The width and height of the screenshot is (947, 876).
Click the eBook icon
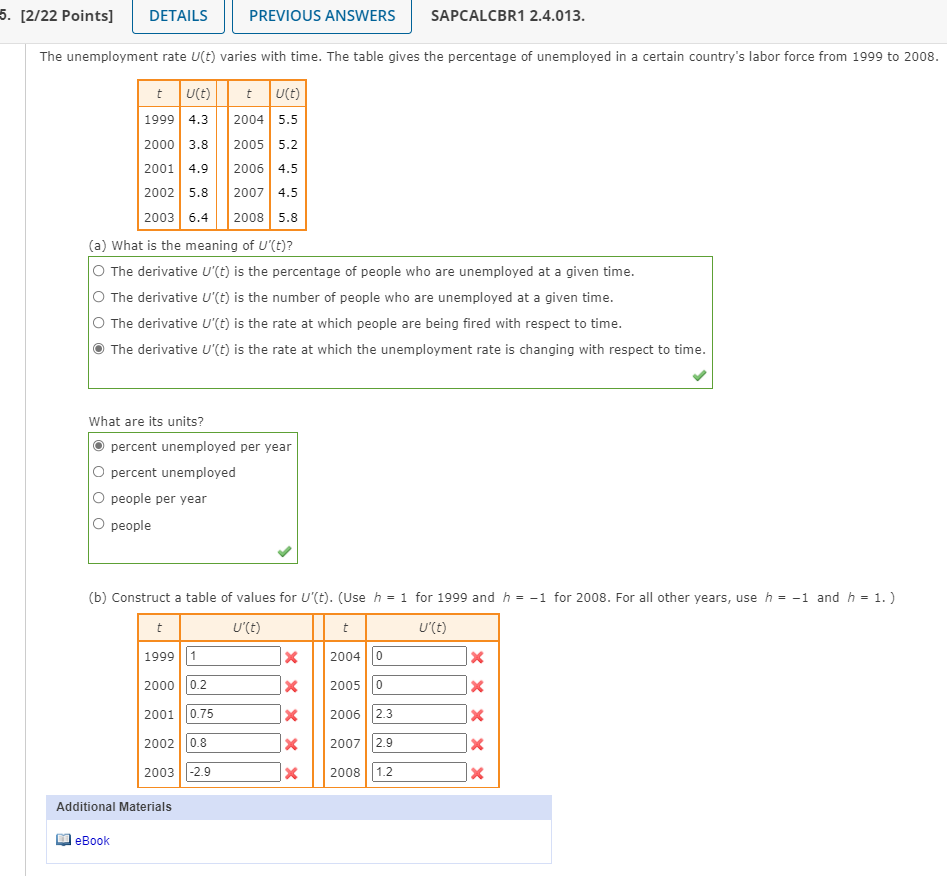coord(62,840)
